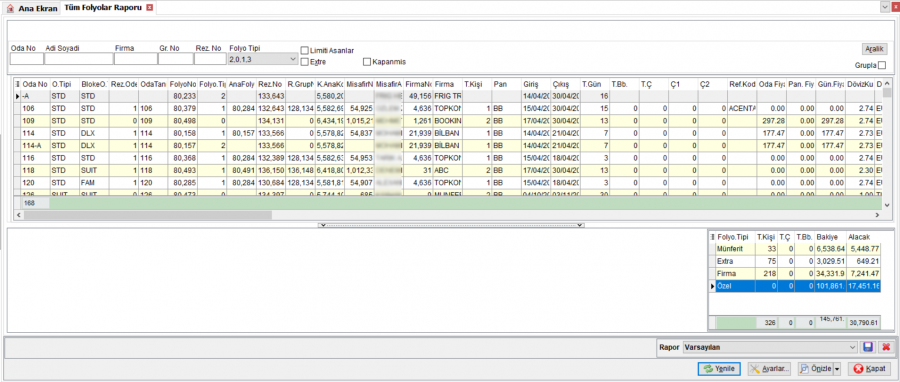Click the Çıkış column header
The width and height of the screenshot is (900, 382).
tap(565, 84)
